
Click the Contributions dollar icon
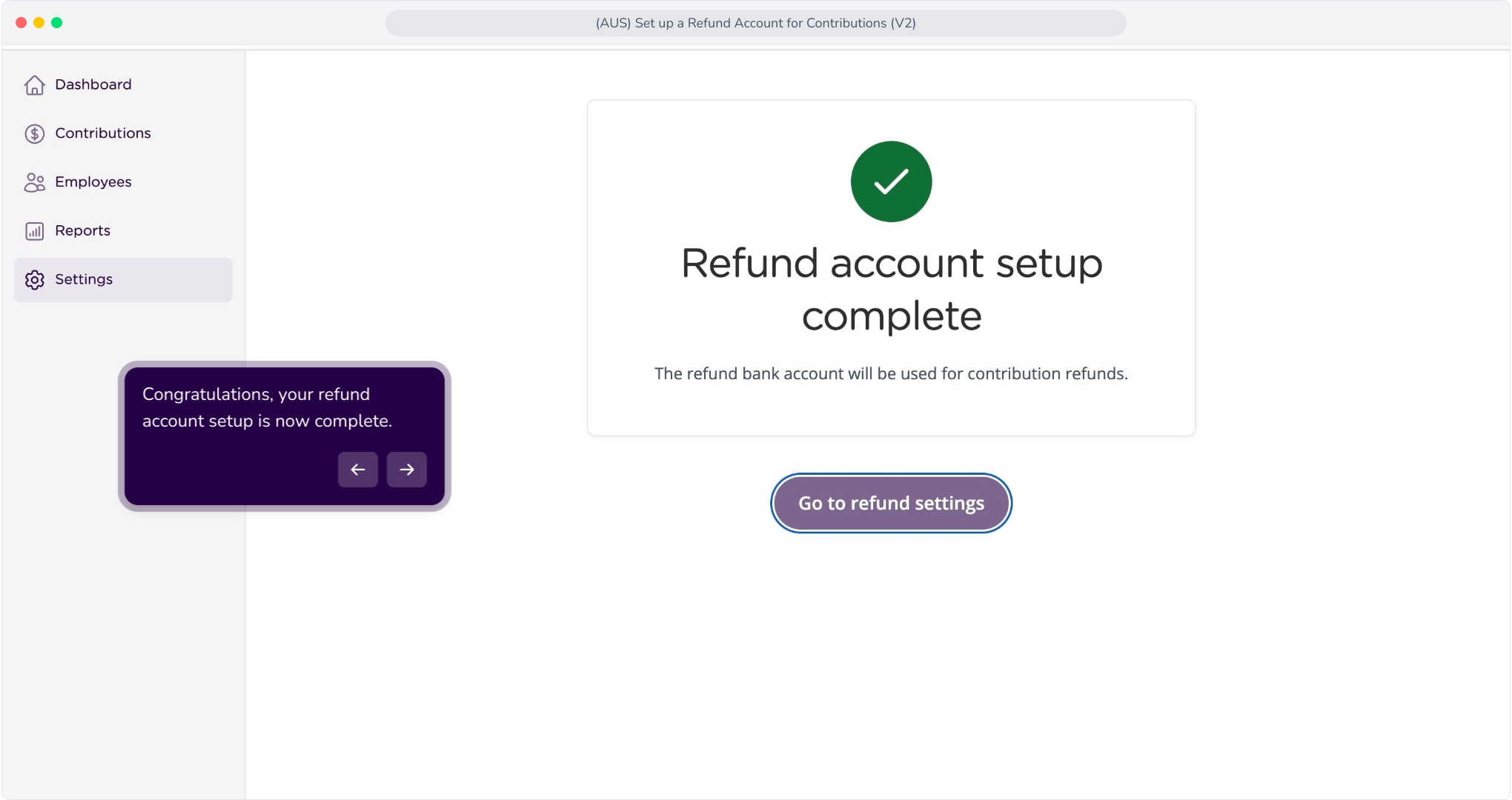pyautogui.click(x=34, y=133)
